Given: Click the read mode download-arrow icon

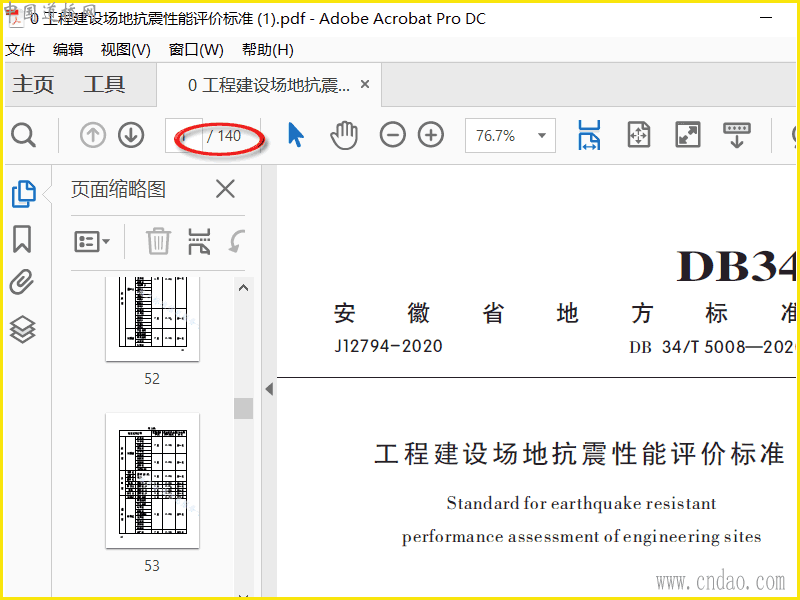Looking at the screenshot, I should click(x=737, y=135).
